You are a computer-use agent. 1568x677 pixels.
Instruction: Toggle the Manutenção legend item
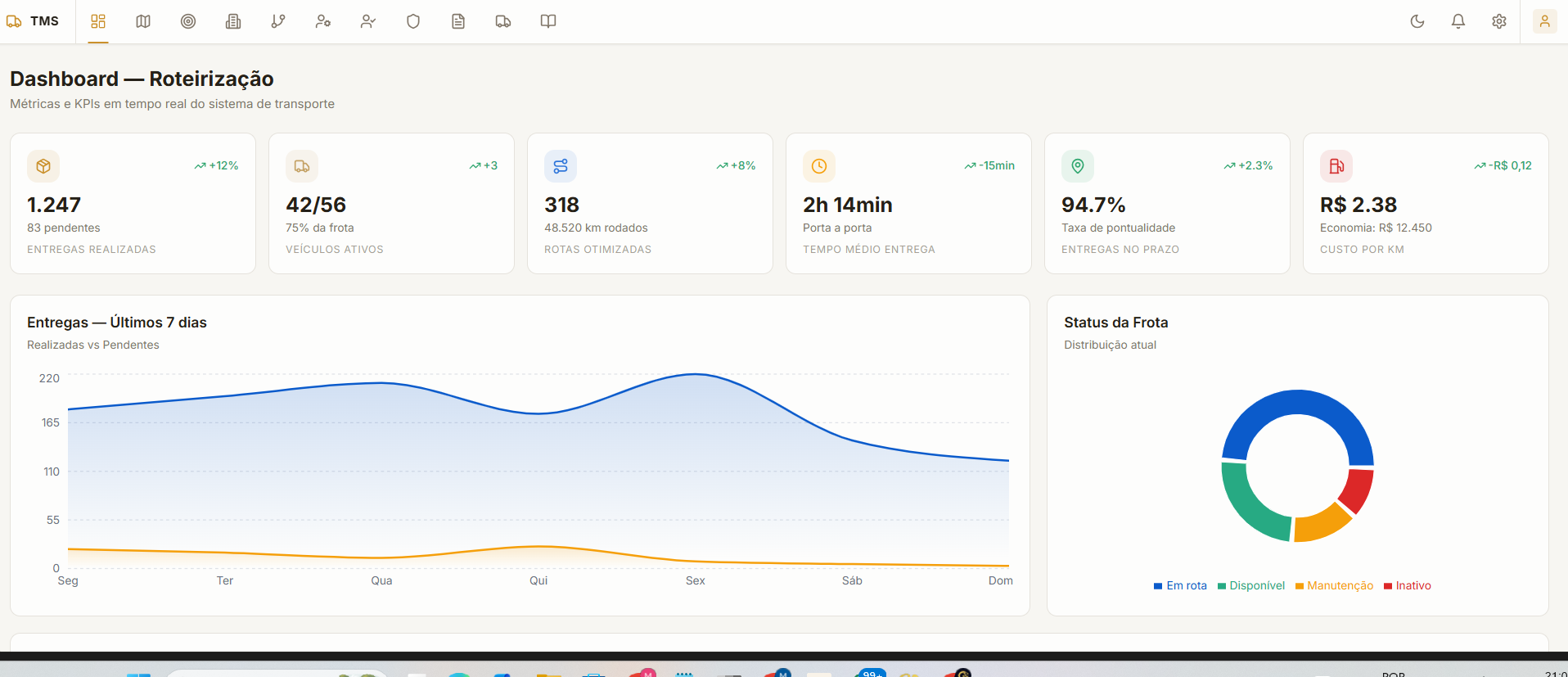pyautogui.click(x=1335, y=585)
